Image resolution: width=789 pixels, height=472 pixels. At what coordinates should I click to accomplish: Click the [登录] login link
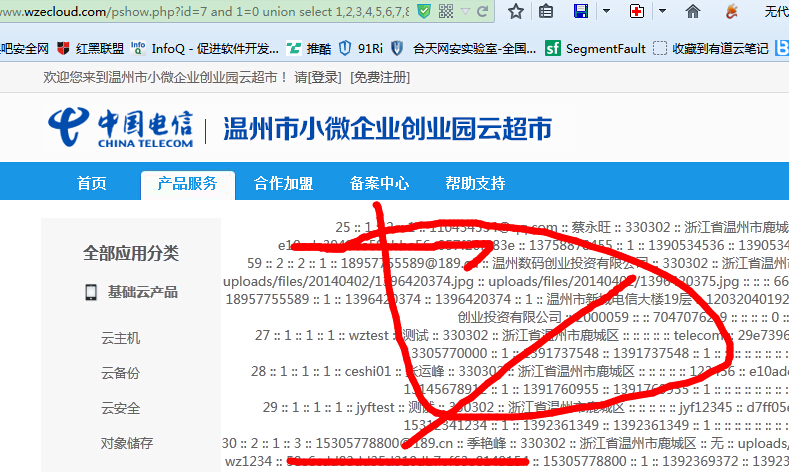pyautogui.click(x=325, y=77)
